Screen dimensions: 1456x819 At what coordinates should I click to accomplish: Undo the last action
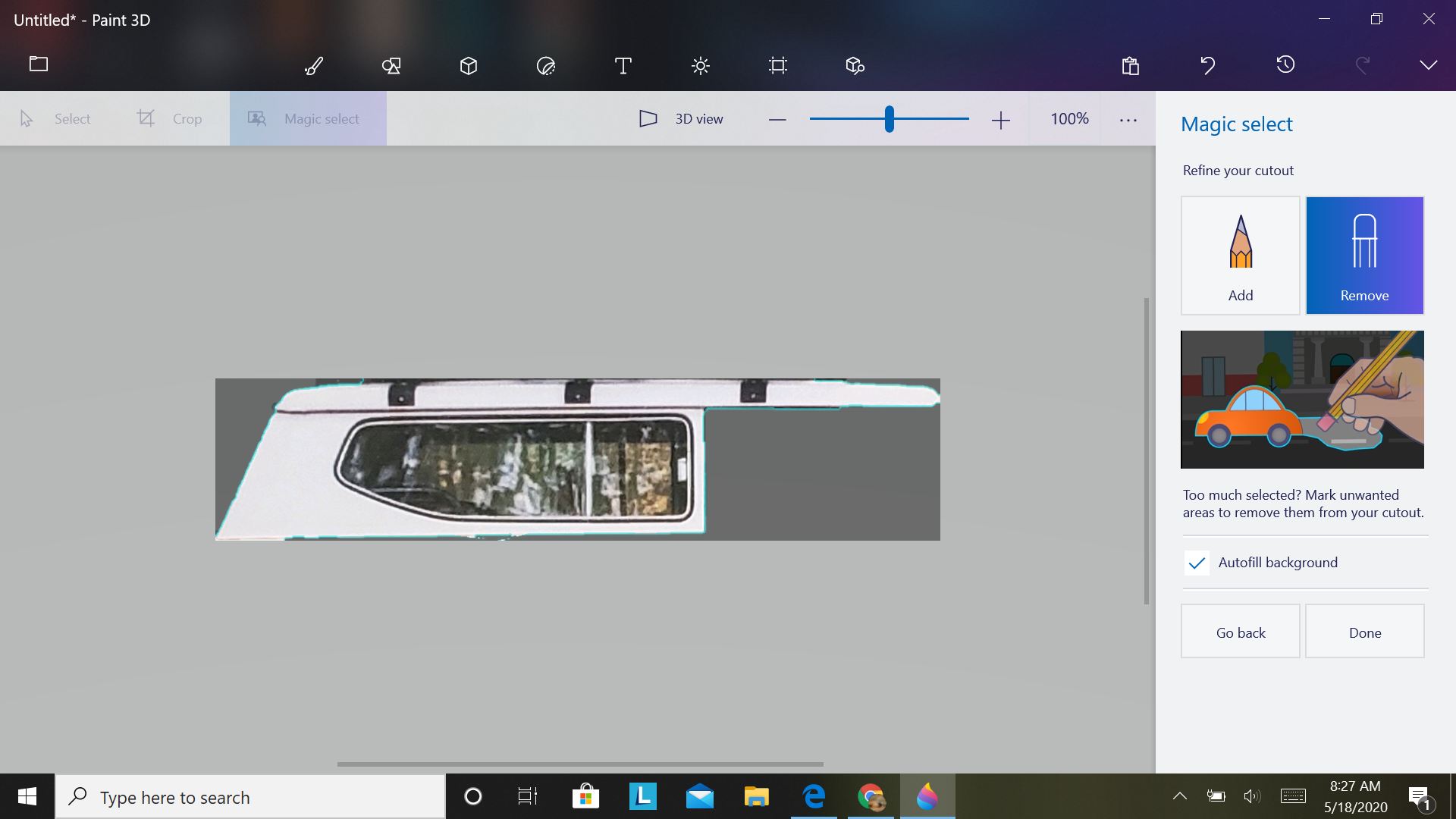1208,66
